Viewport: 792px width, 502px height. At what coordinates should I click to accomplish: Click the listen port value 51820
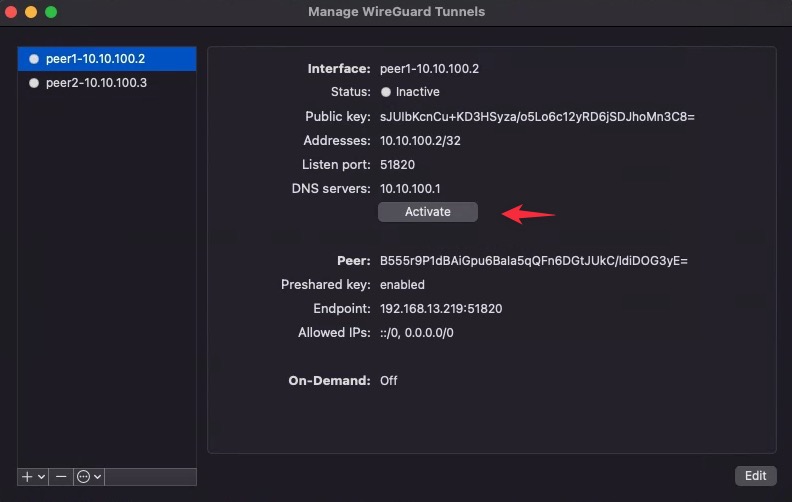pos(398,165)
